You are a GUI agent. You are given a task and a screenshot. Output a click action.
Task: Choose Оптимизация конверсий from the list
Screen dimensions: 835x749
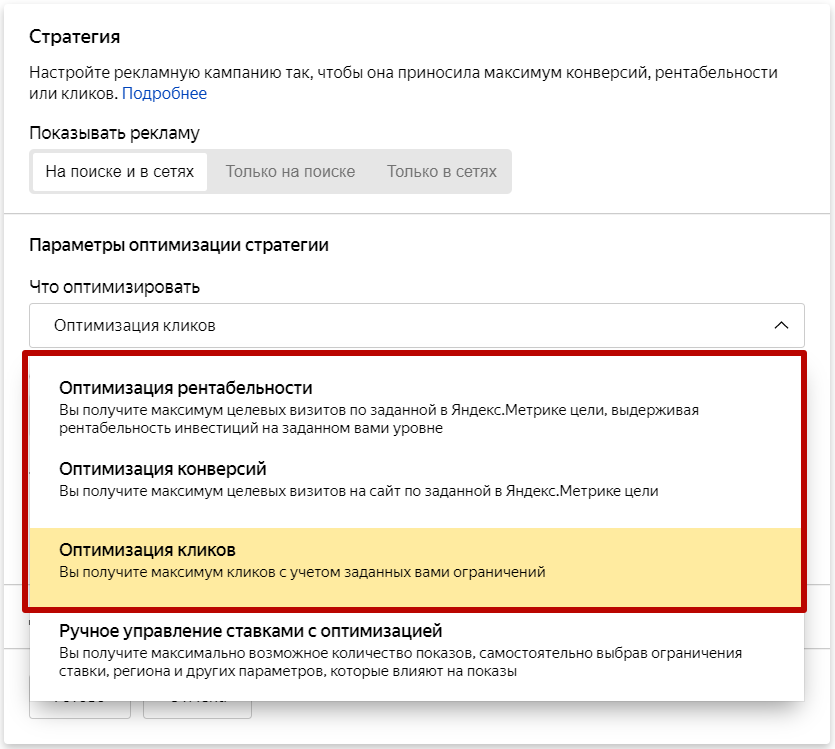click(x=163, y=469)
